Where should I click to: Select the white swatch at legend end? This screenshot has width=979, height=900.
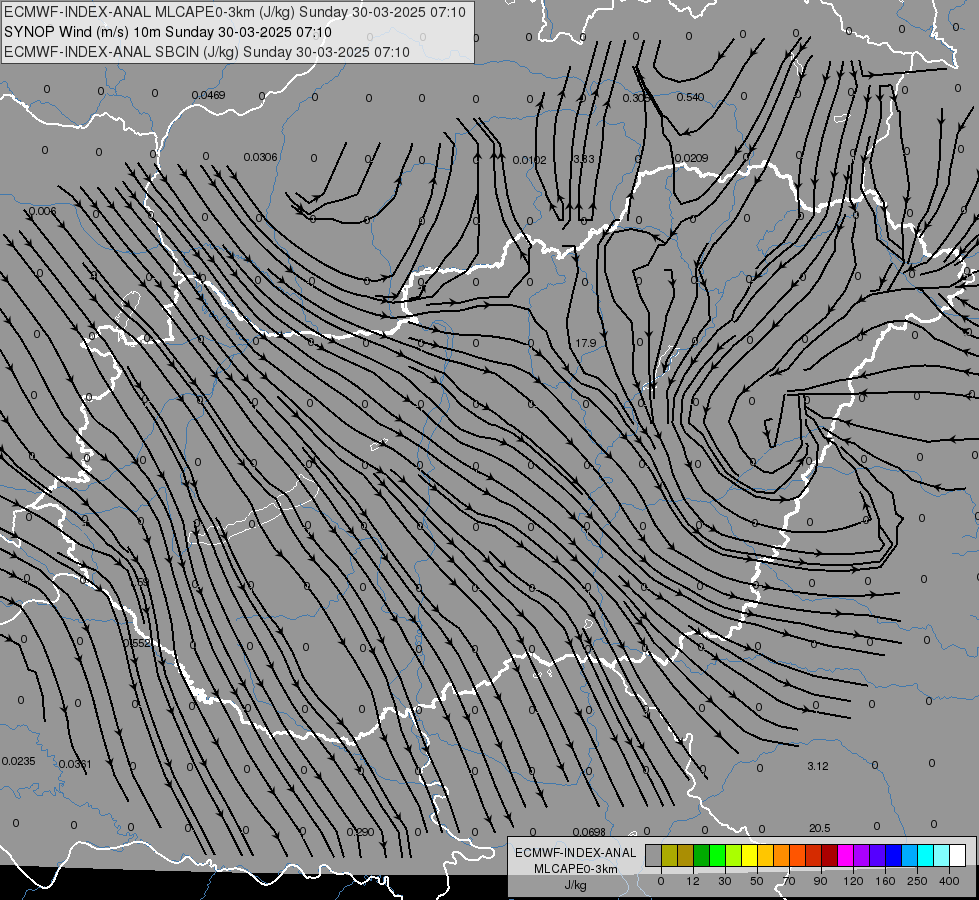[x=958, y=855]
